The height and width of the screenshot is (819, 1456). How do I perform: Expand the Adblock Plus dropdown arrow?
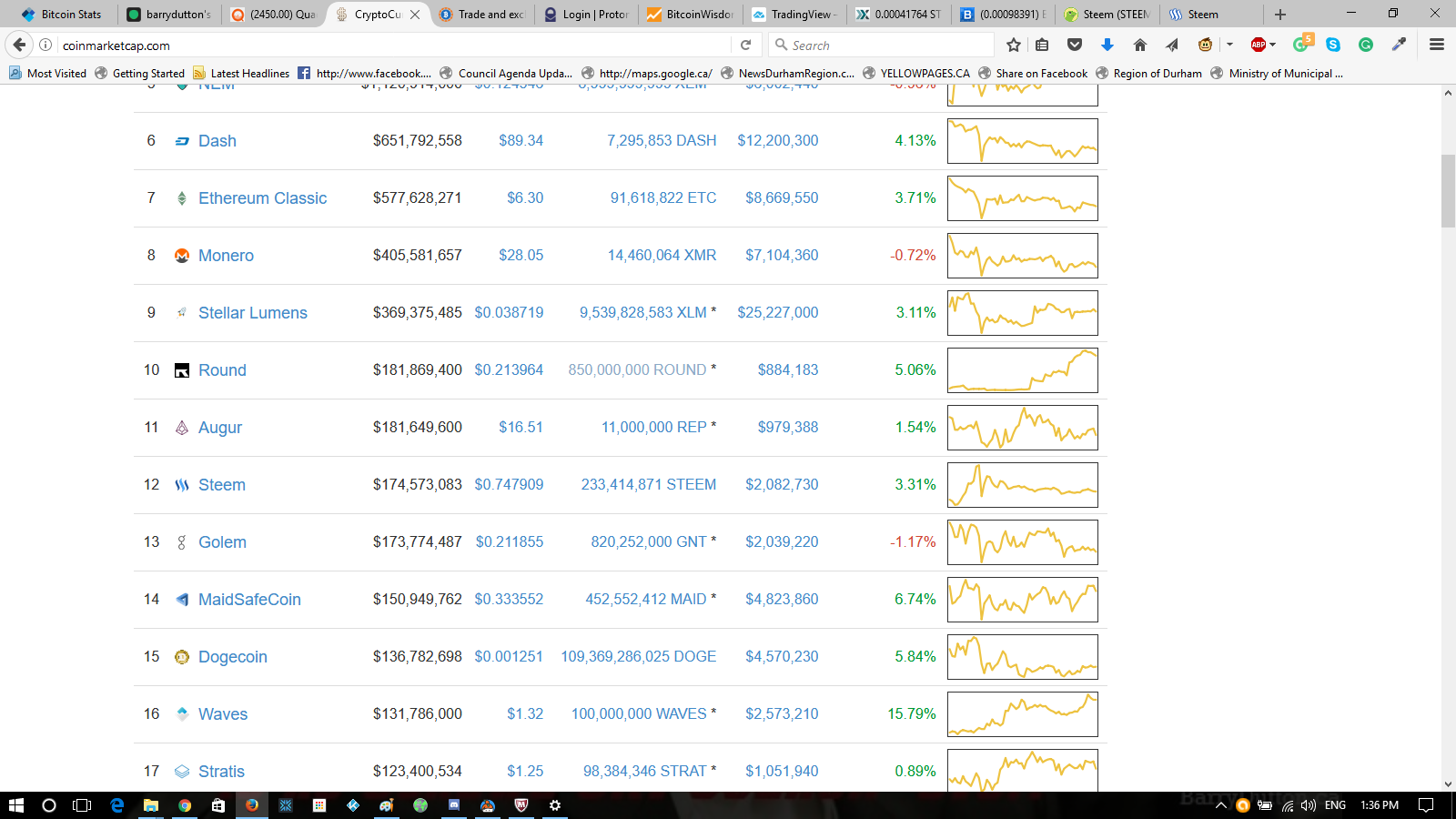(1273, 45)
